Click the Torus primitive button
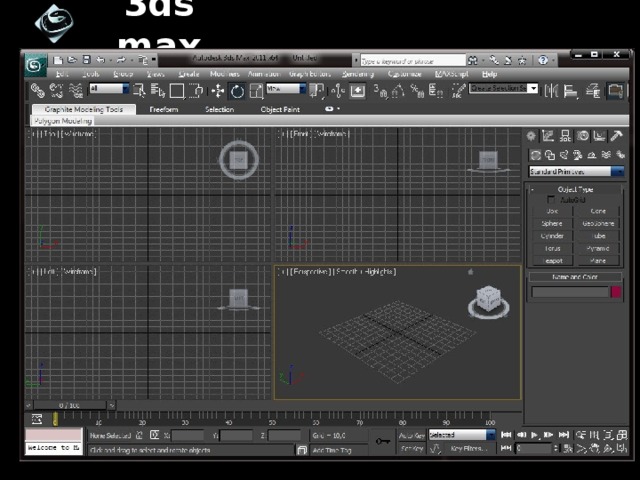 tap(552, 248)
